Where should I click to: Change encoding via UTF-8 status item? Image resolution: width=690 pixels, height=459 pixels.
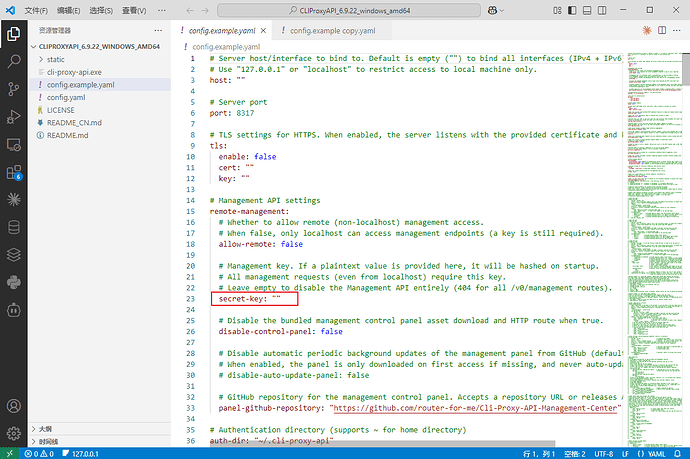(x=604, y=454)
